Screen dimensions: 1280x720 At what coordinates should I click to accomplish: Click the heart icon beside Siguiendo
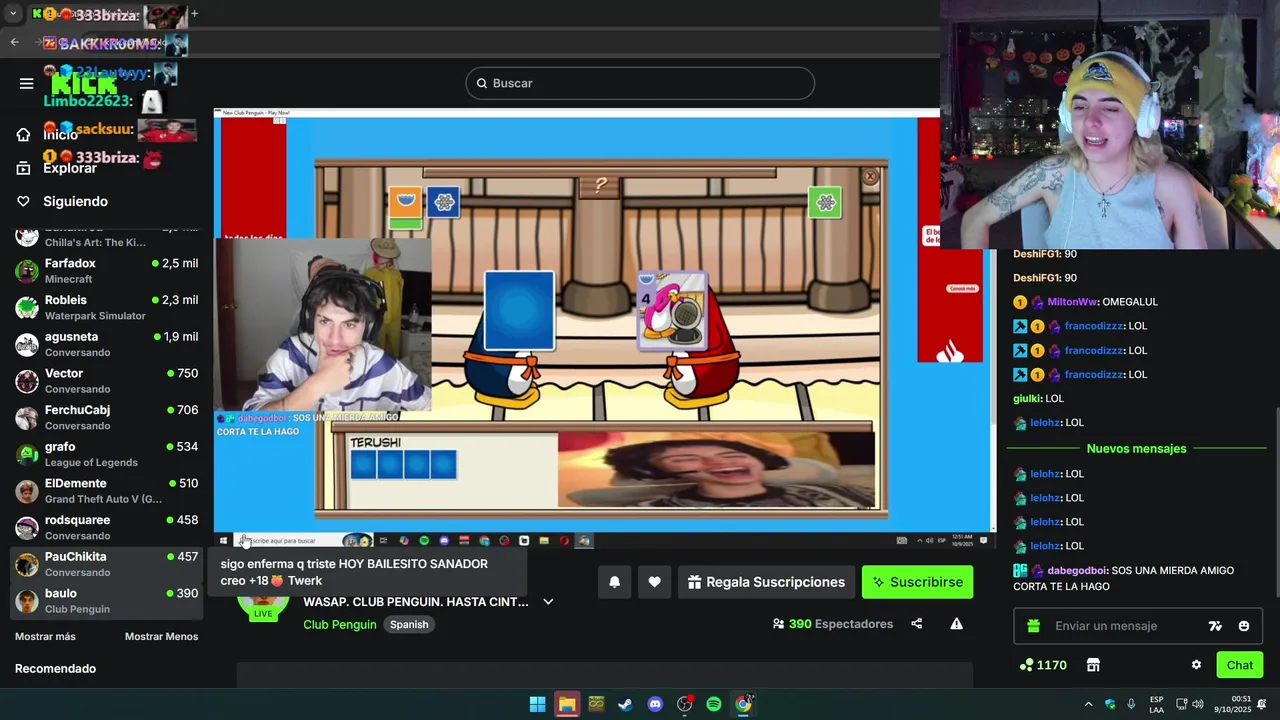tap(24, 201)
